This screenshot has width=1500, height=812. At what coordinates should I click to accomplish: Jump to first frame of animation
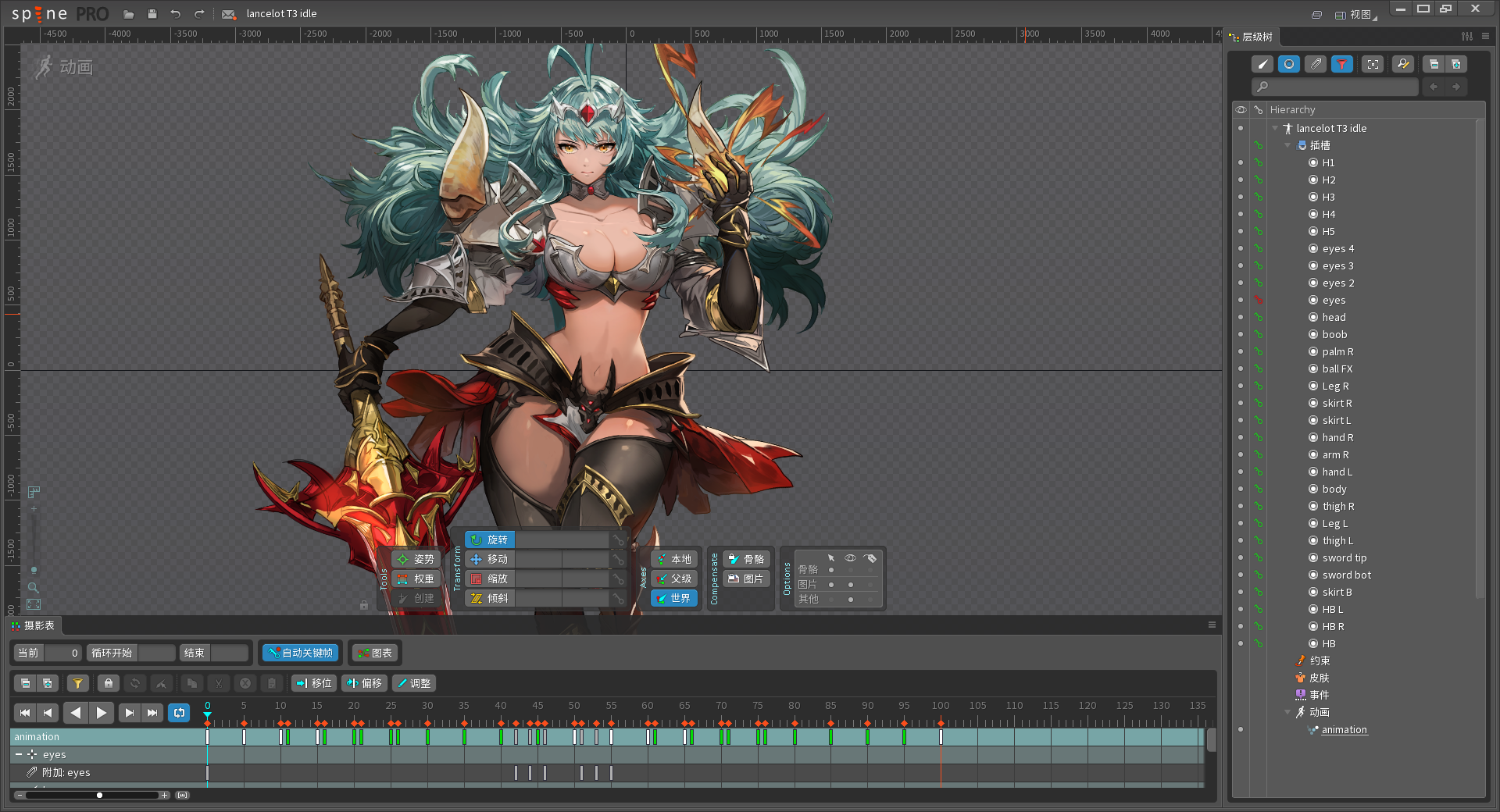pyautogui.click(x=25, y=712)
